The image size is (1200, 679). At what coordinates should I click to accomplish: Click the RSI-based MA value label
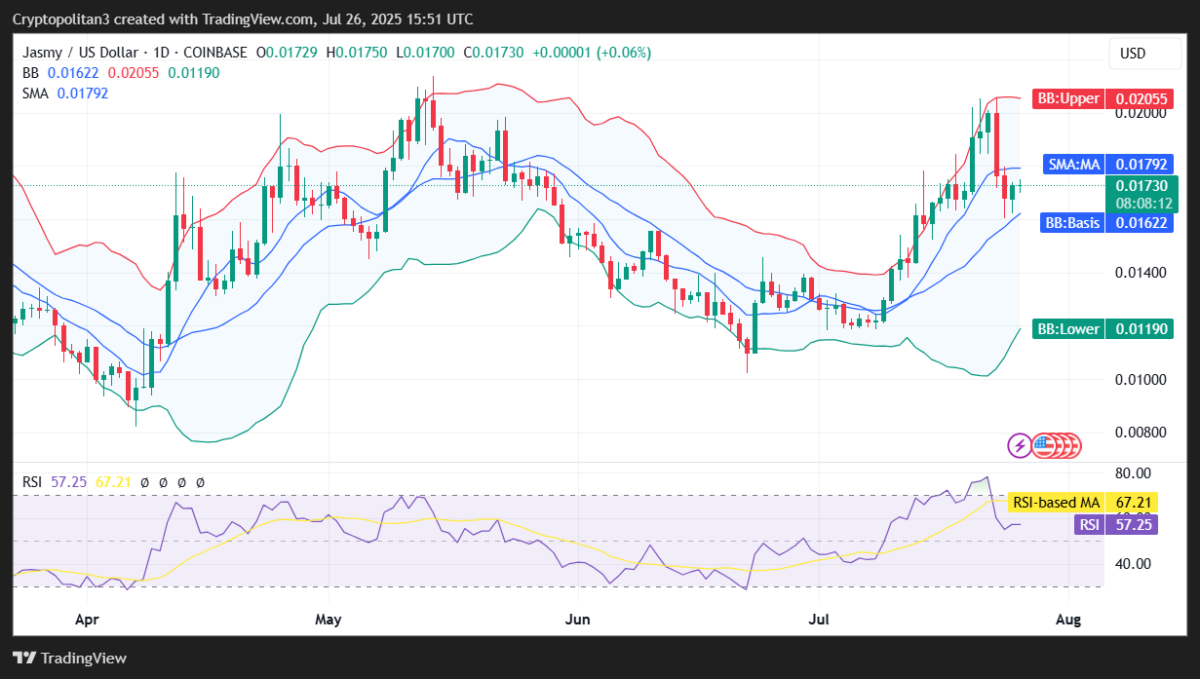coord(1056,501)
